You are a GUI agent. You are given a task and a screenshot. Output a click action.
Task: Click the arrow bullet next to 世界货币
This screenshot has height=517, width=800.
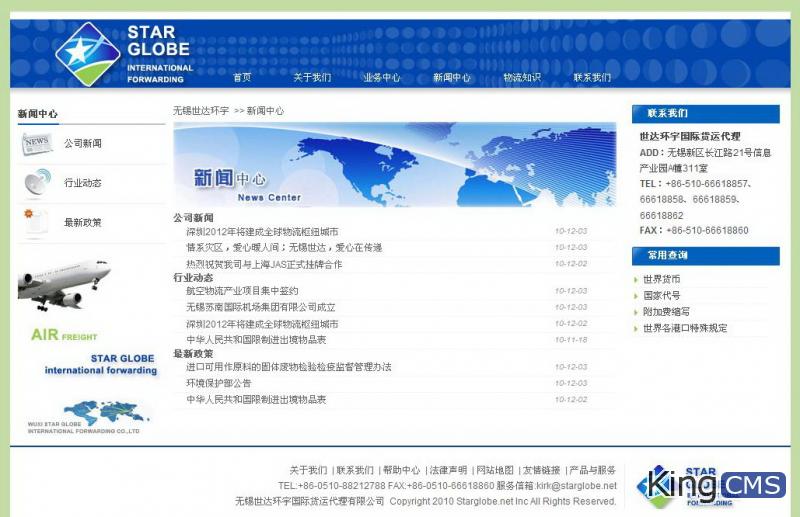(x=636, y=280)
